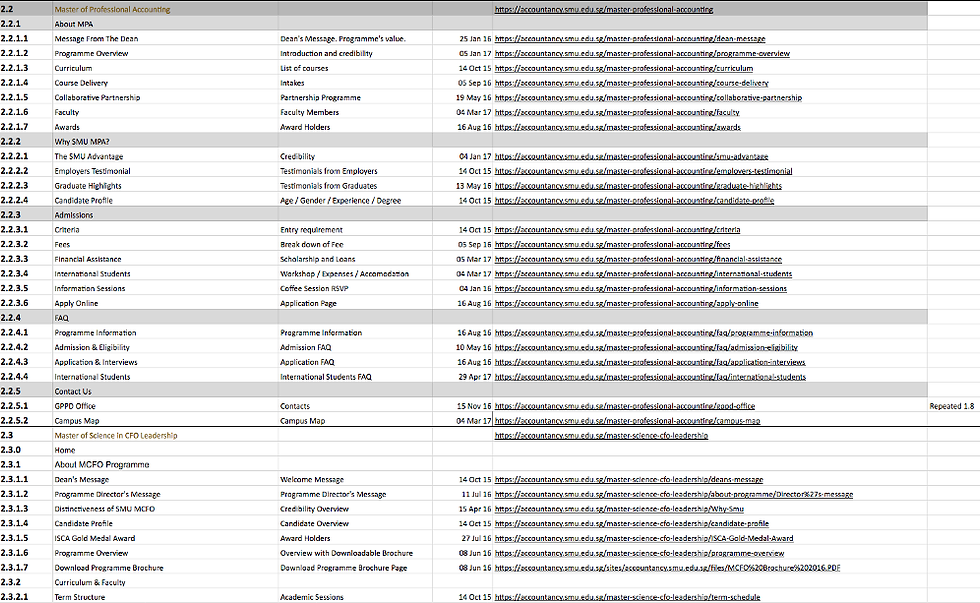Select the '11 Jul 16' date cell
The width and height of the screenshot is (980, 603).
pos(462,494)
